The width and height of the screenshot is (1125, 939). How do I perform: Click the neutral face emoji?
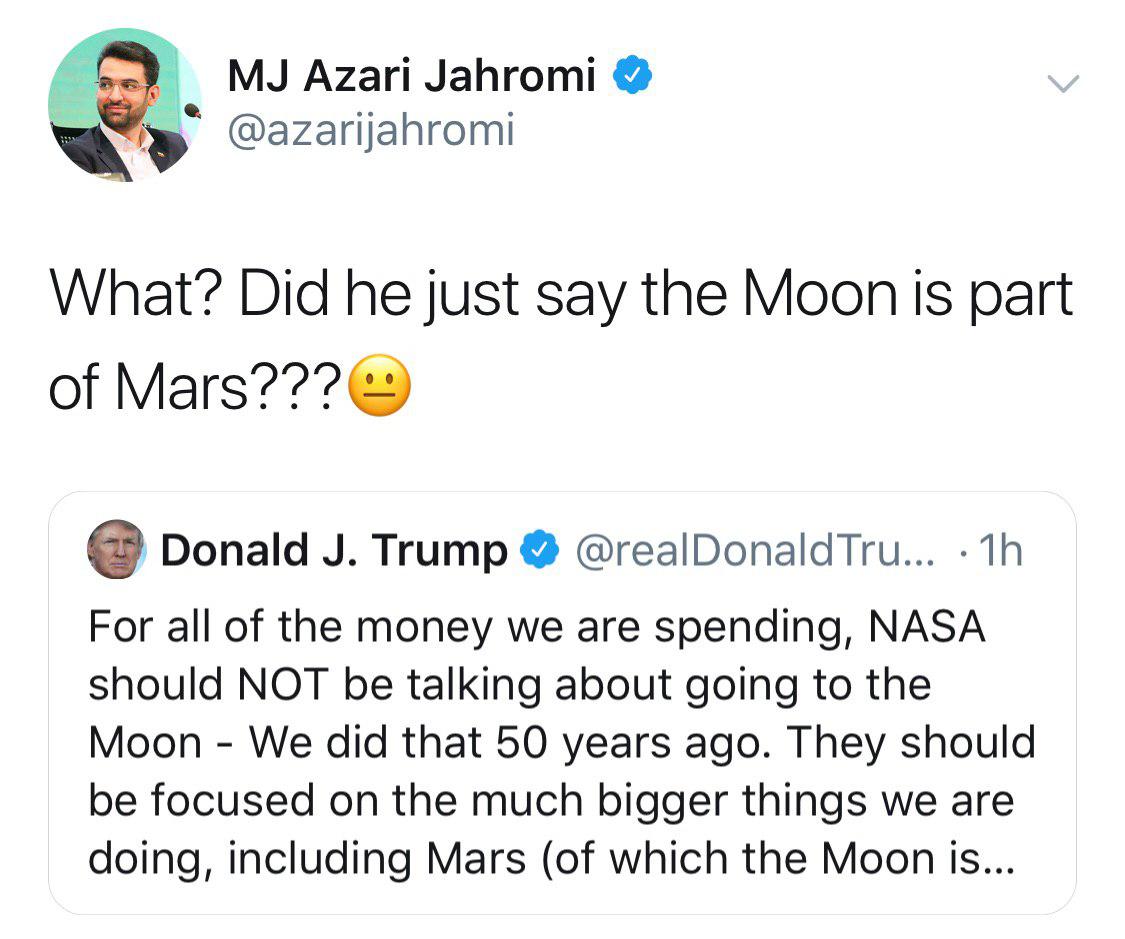pyautogui.click(x=380, y=387)
